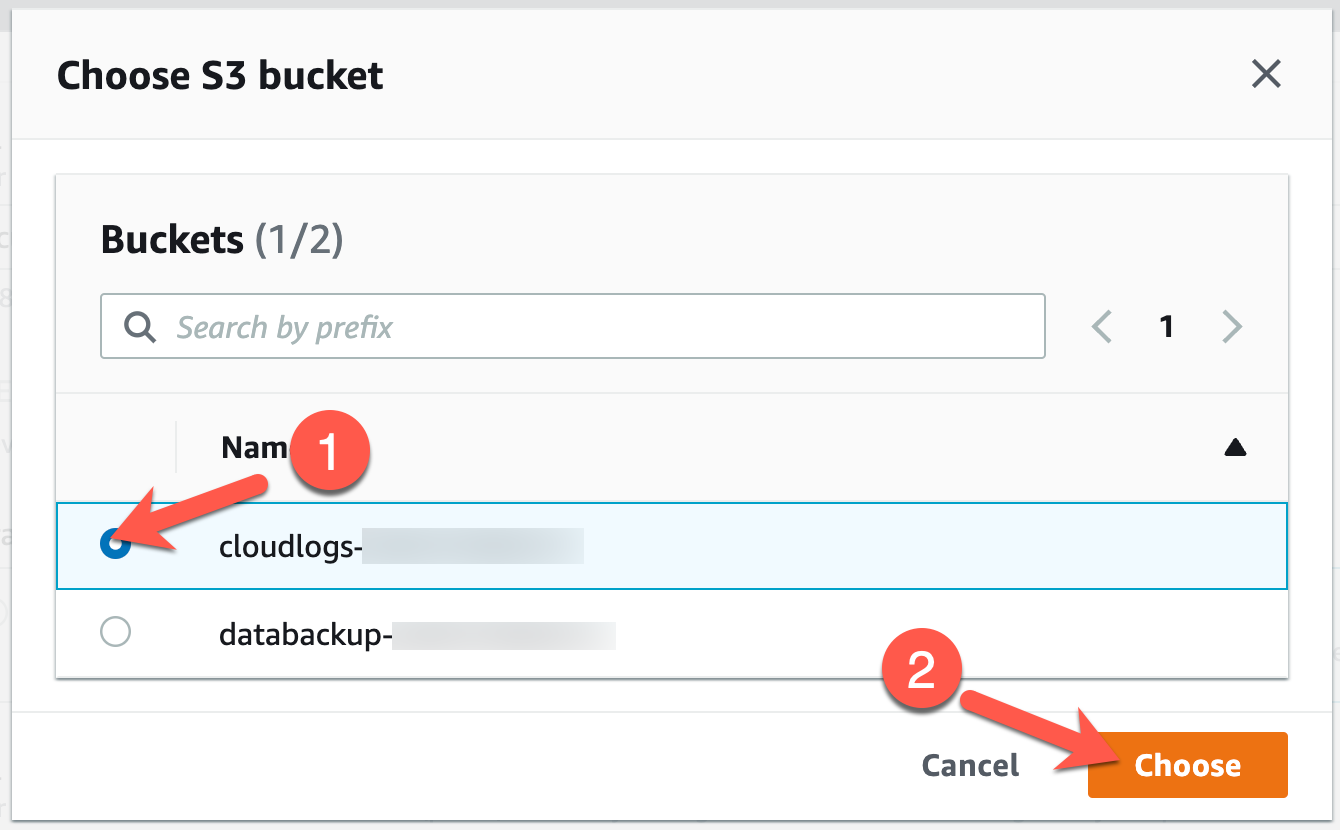Dismiss the dialog with the X icon
The width and height of the screenshot is (1340, 830).
(1266, 74)
